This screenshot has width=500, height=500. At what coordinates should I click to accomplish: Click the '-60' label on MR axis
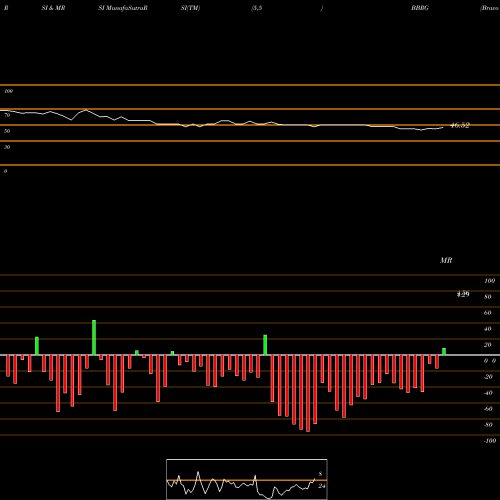coord(488,409)
